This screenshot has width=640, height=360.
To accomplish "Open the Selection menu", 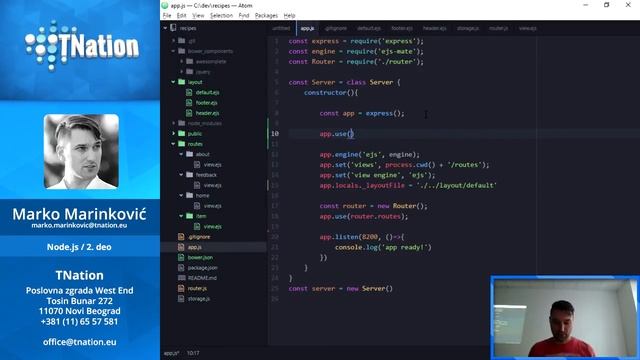I will 221,16.
